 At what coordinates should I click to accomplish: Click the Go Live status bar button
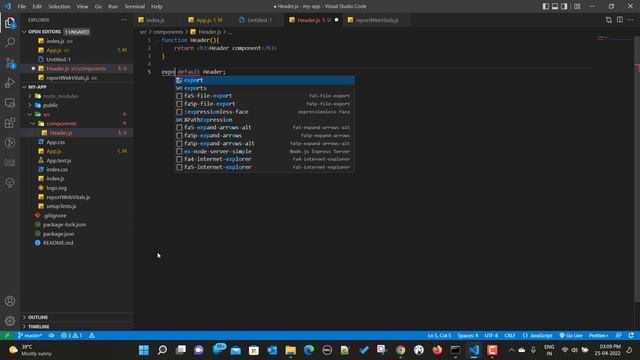(571, 336)
